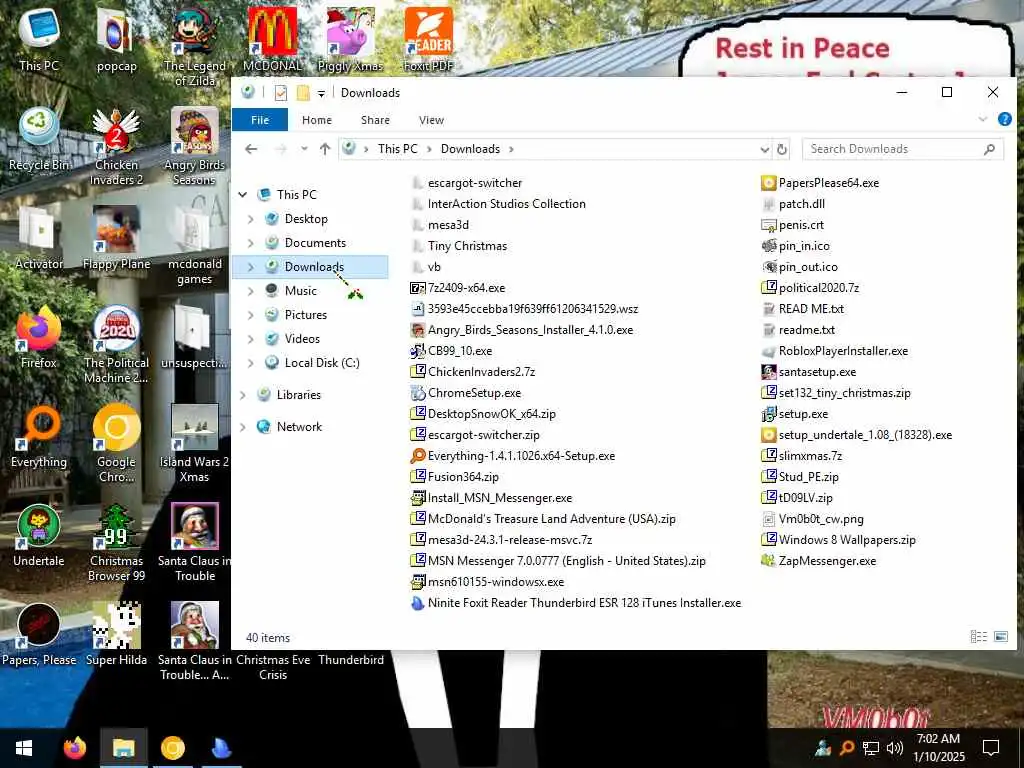Select the Piggly Xmas desktop icon
1024x768 pixels.
point(351,39)
